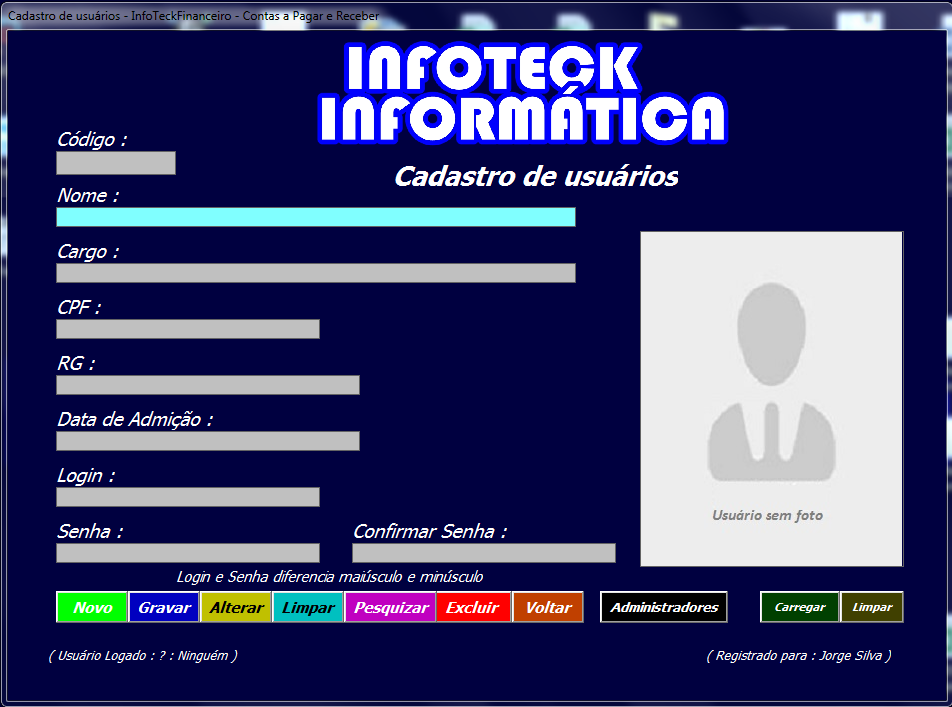This screenshot has height=707, width=952.
Task: Click the Código field
Action: [115, 163]
